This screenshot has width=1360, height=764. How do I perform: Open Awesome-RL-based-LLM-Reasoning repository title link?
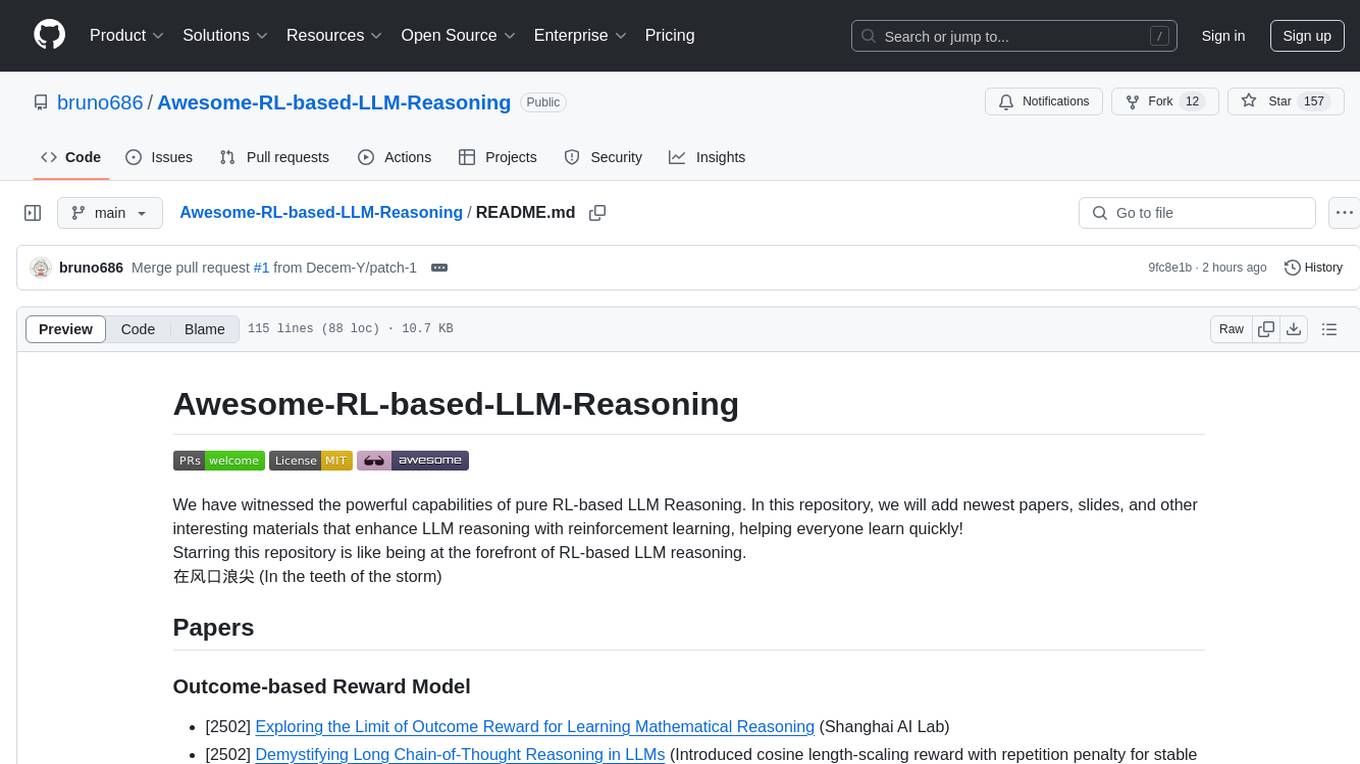[x=334, y=102]
